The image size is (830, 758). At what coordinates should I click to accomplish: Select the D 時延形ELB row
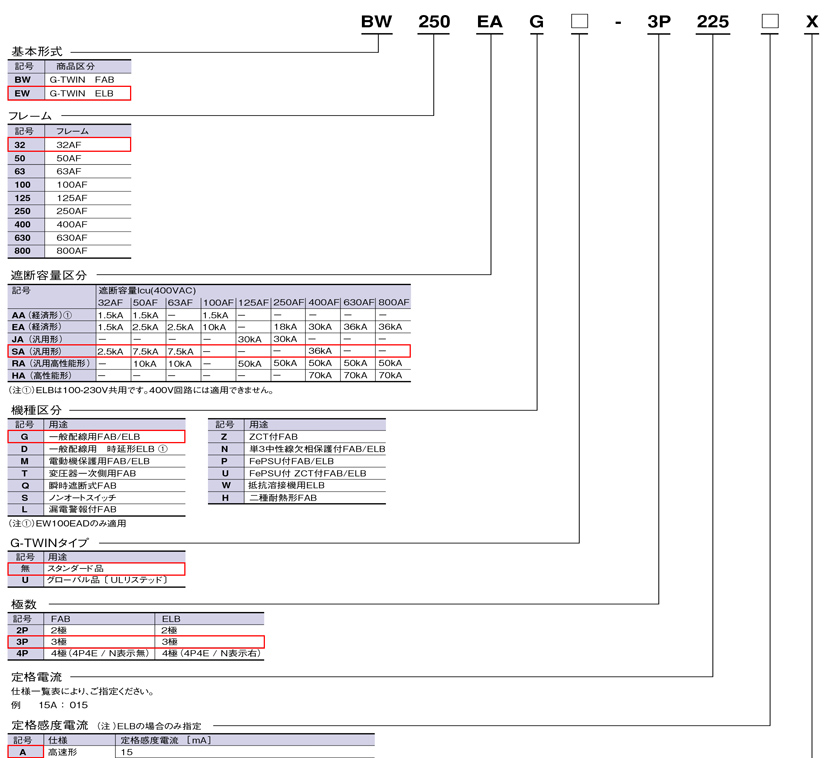96,448
